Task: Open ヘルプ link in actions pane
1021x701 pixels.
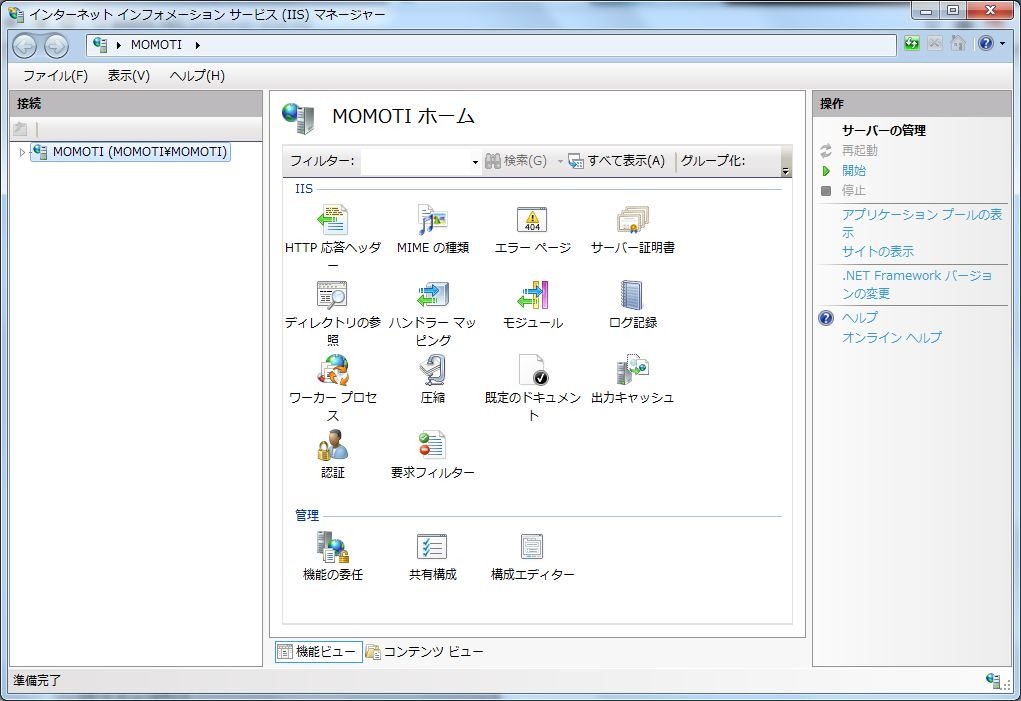Action: click(x=860, y=317)
